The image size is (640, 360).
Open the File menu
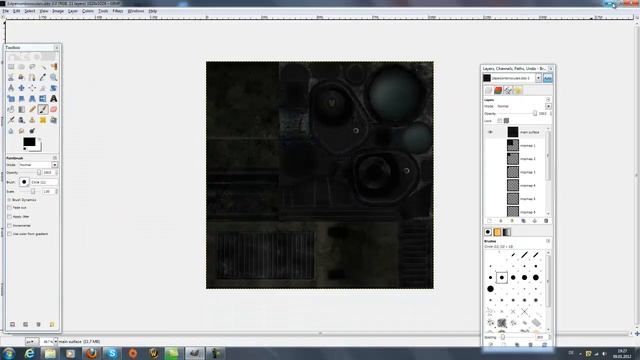pyautogui.click(x=5, y=11)
